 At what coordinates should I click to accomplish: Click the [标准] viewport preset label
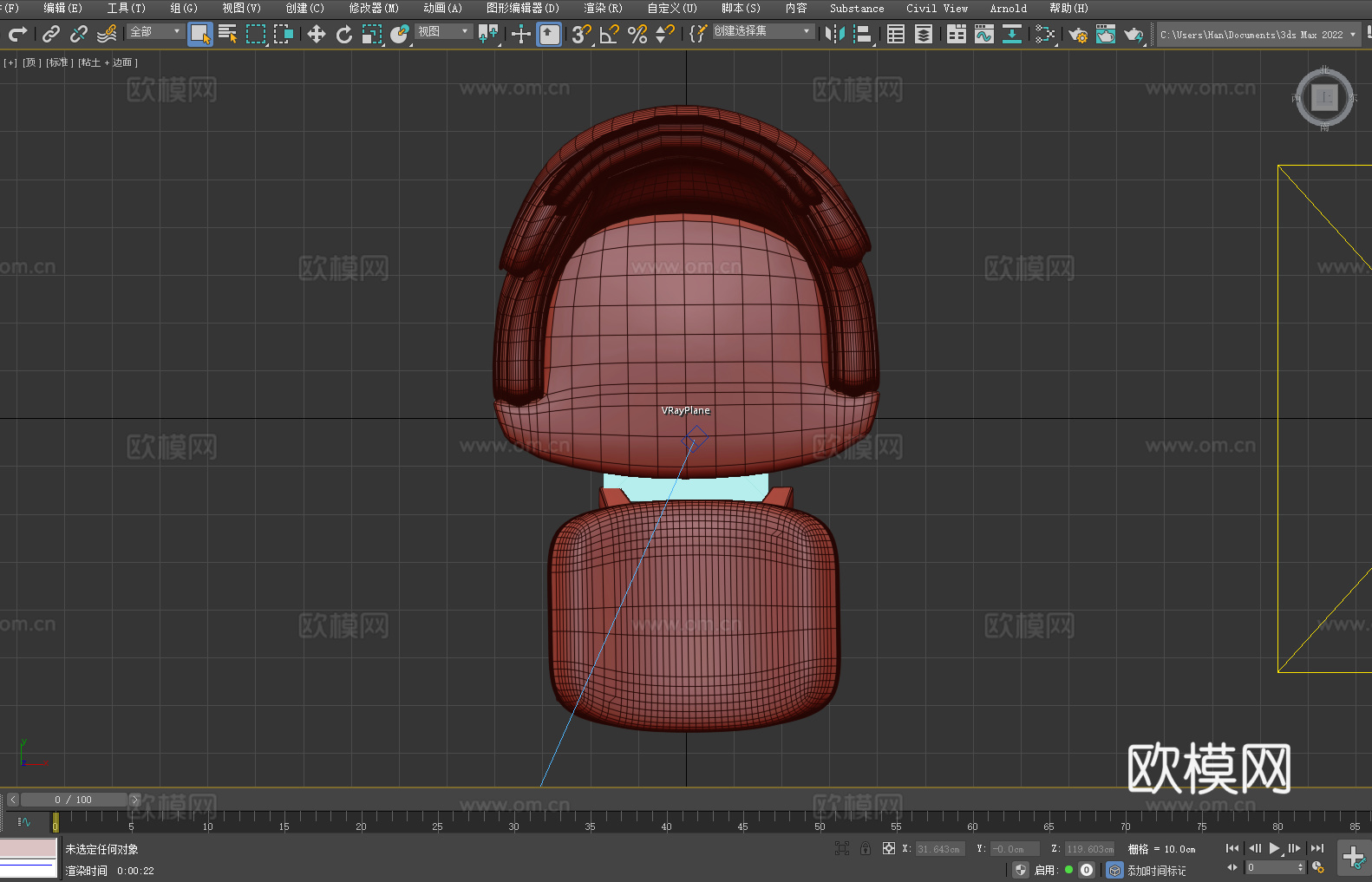coord(58,62)
